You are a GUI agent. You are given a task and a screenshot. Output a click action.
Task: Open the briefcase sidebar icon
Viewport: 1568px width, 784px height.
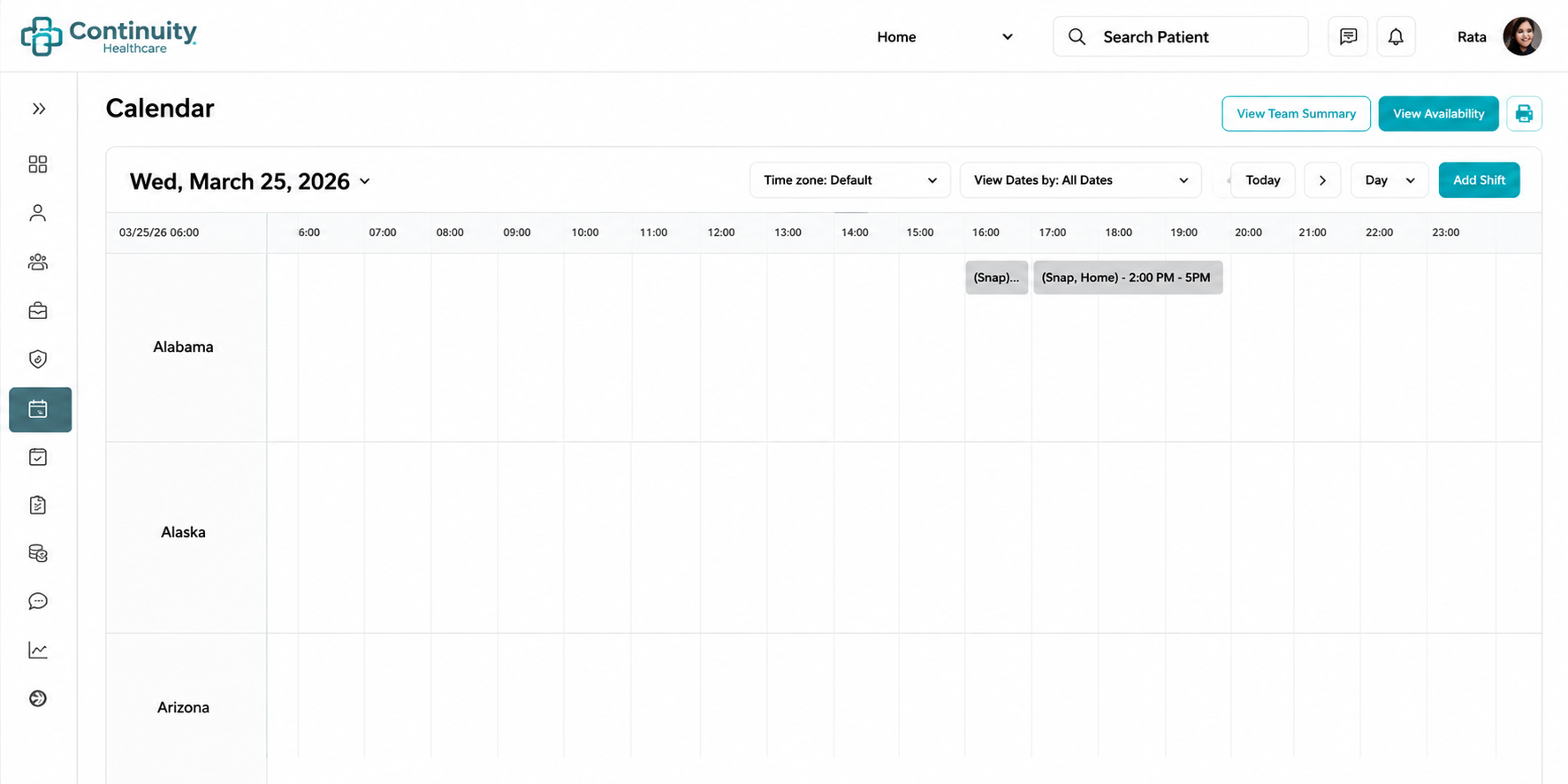coord(38,310)
